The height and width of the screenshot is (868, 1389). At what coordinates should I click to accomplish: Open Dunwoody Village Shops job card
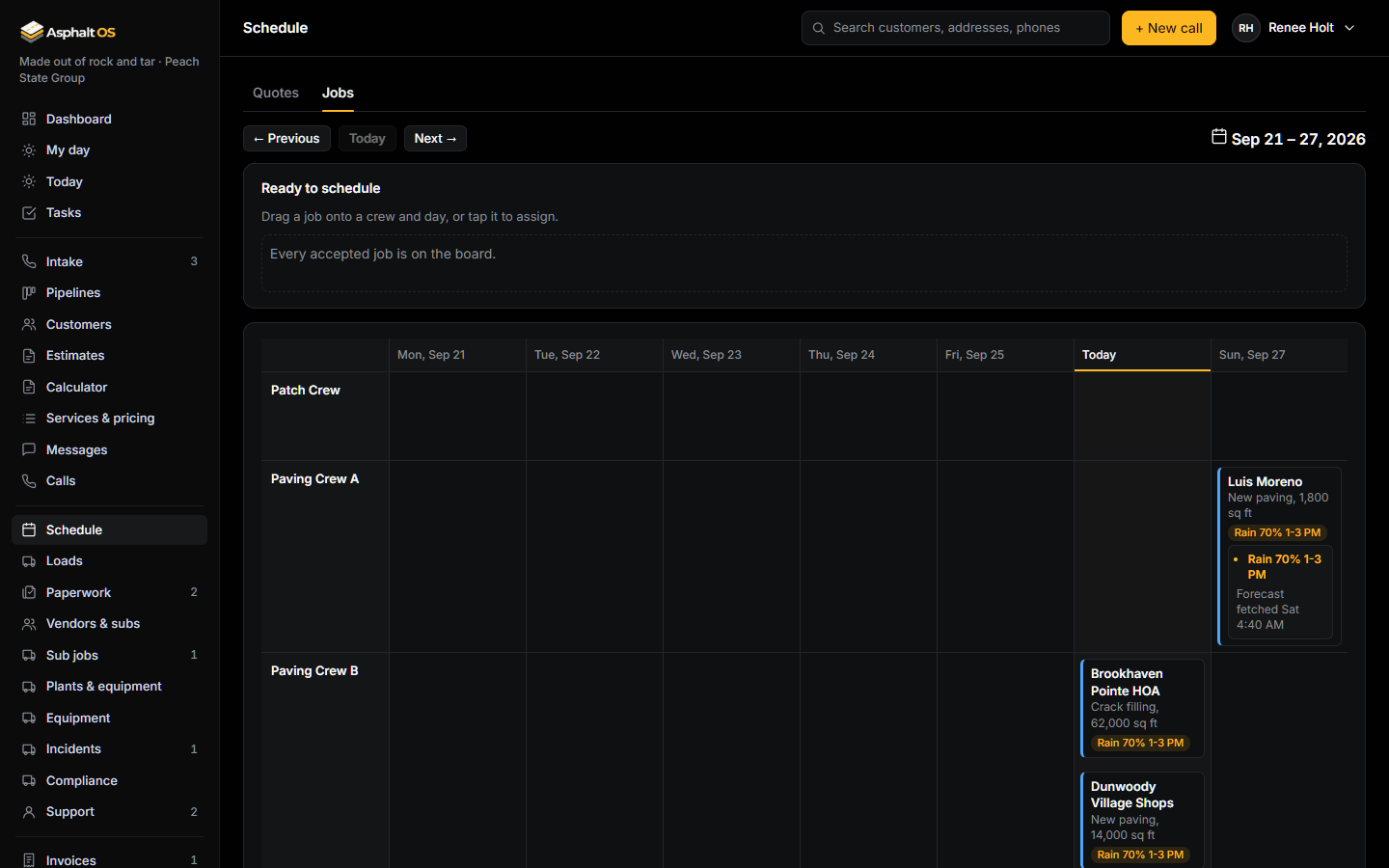point(1142,820)
